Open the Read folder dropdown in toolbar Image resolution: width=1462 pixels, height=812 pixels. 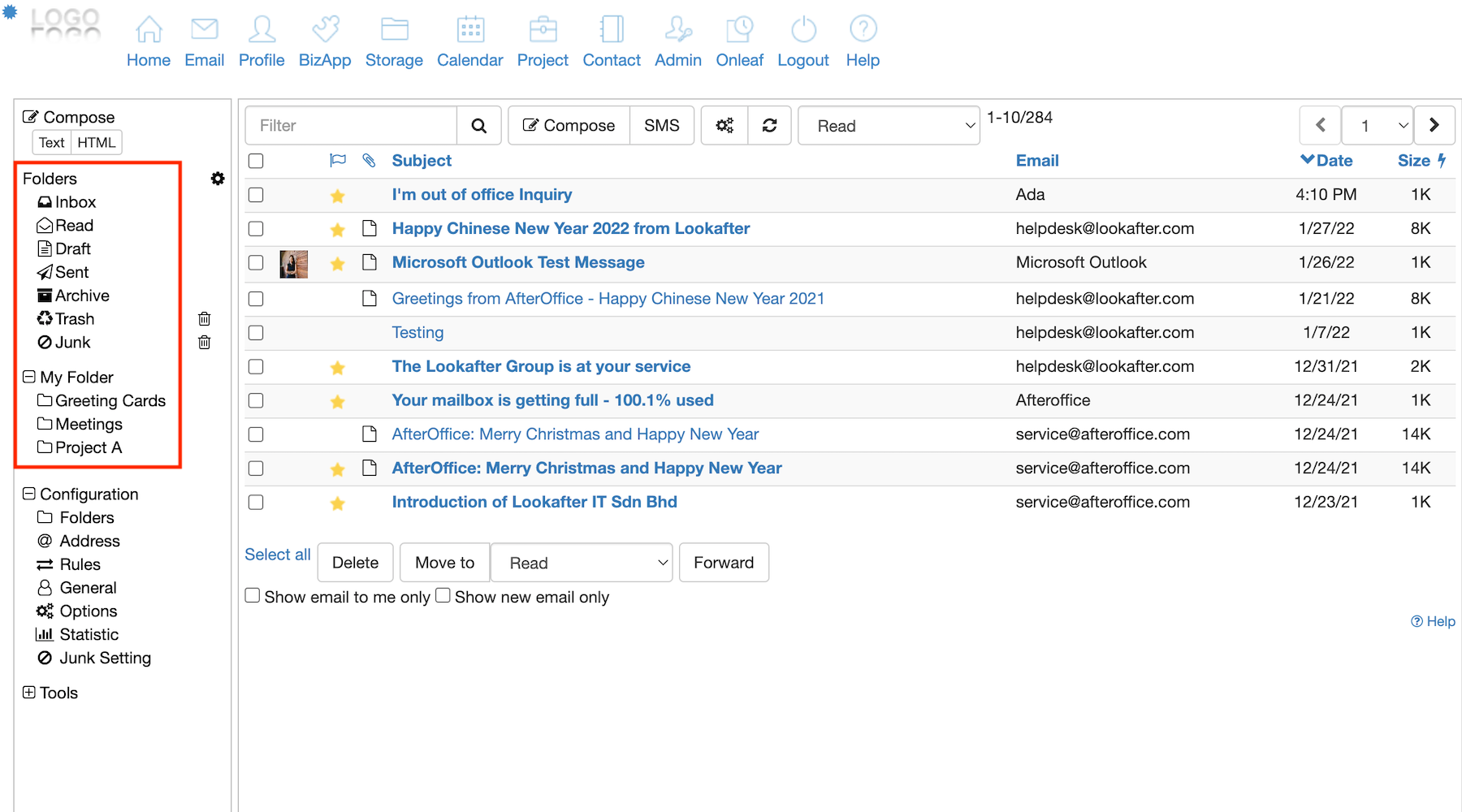pyautogui.click(x=889, y=126)
